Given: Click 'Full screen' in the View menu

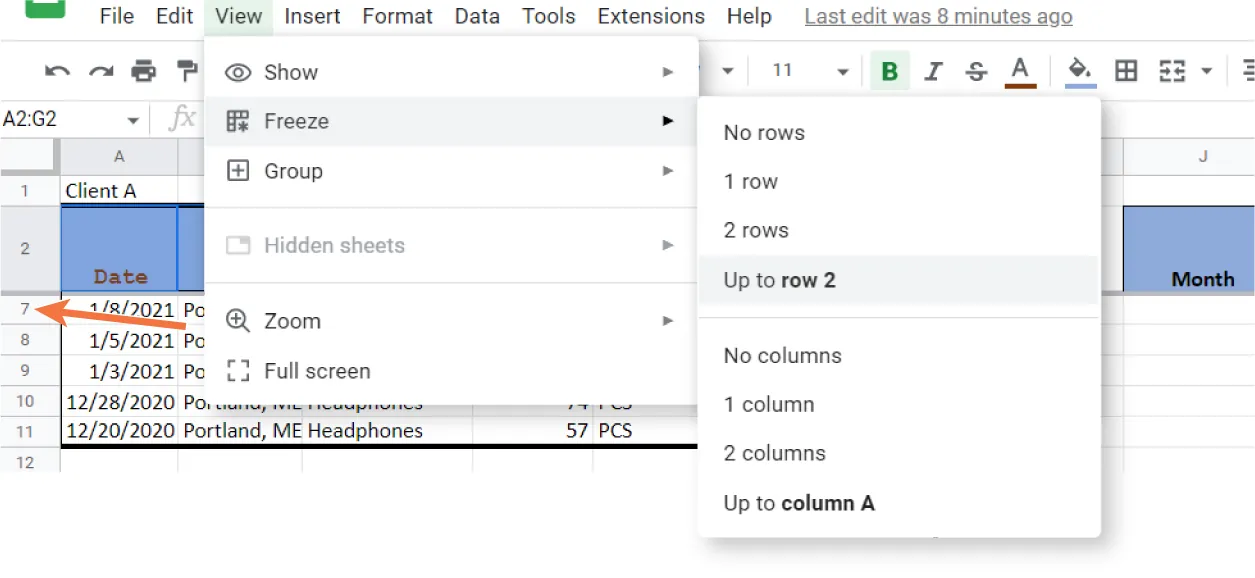Looking at the screenshot, I should point(320,370).
